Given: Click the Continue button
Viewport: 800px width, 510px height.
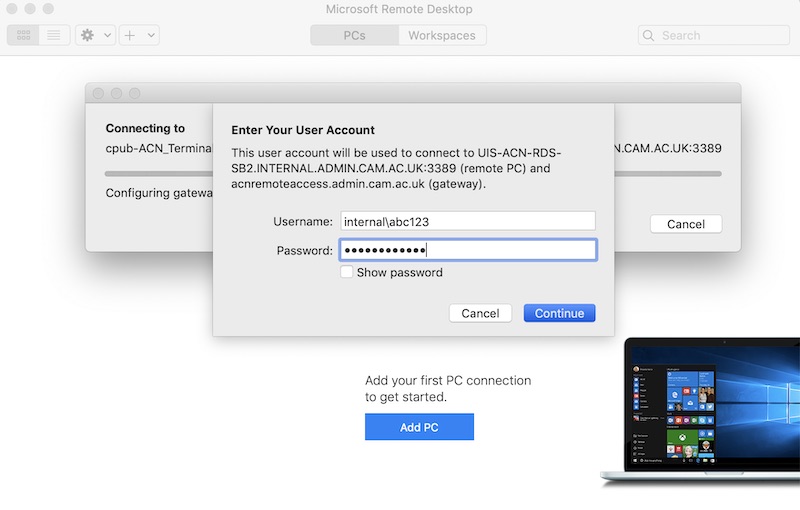Looking at the screenshot, I should click(559, 313).
